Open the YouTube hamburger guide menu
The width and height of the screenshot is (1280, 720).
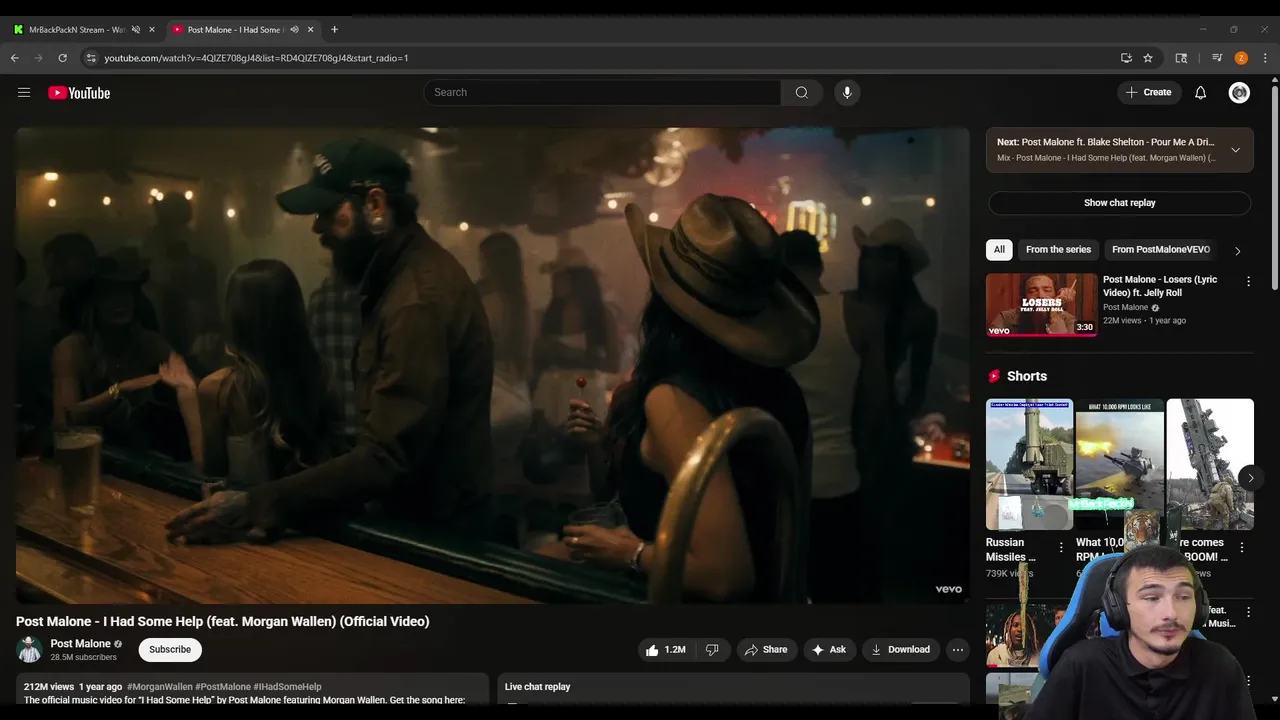24,92
